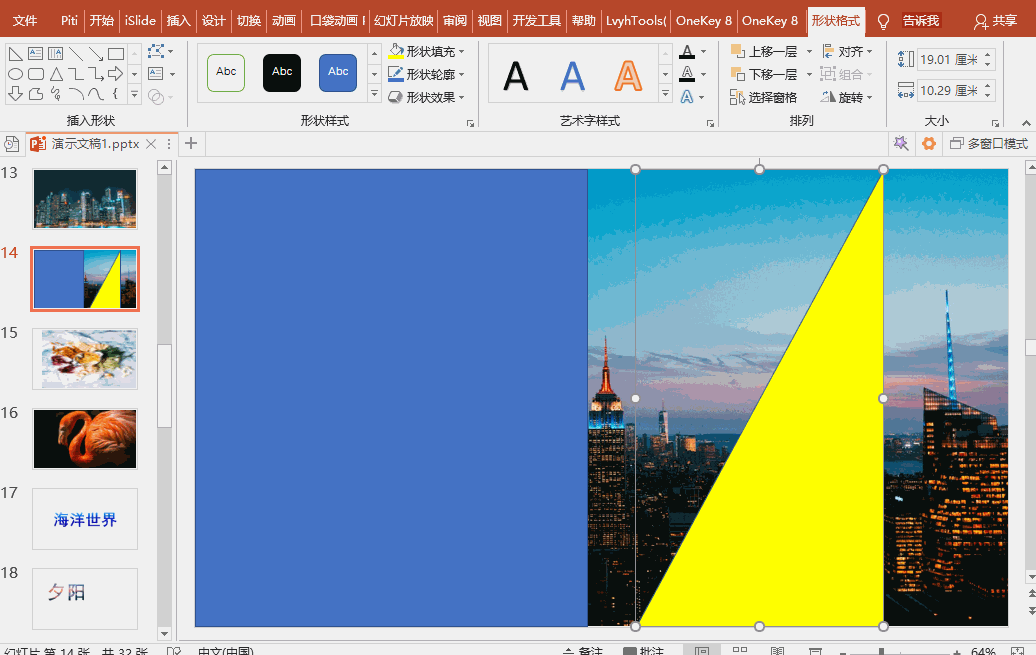Open the Align (对齐) dropdown
The image size is (1036, 655).
848,52
